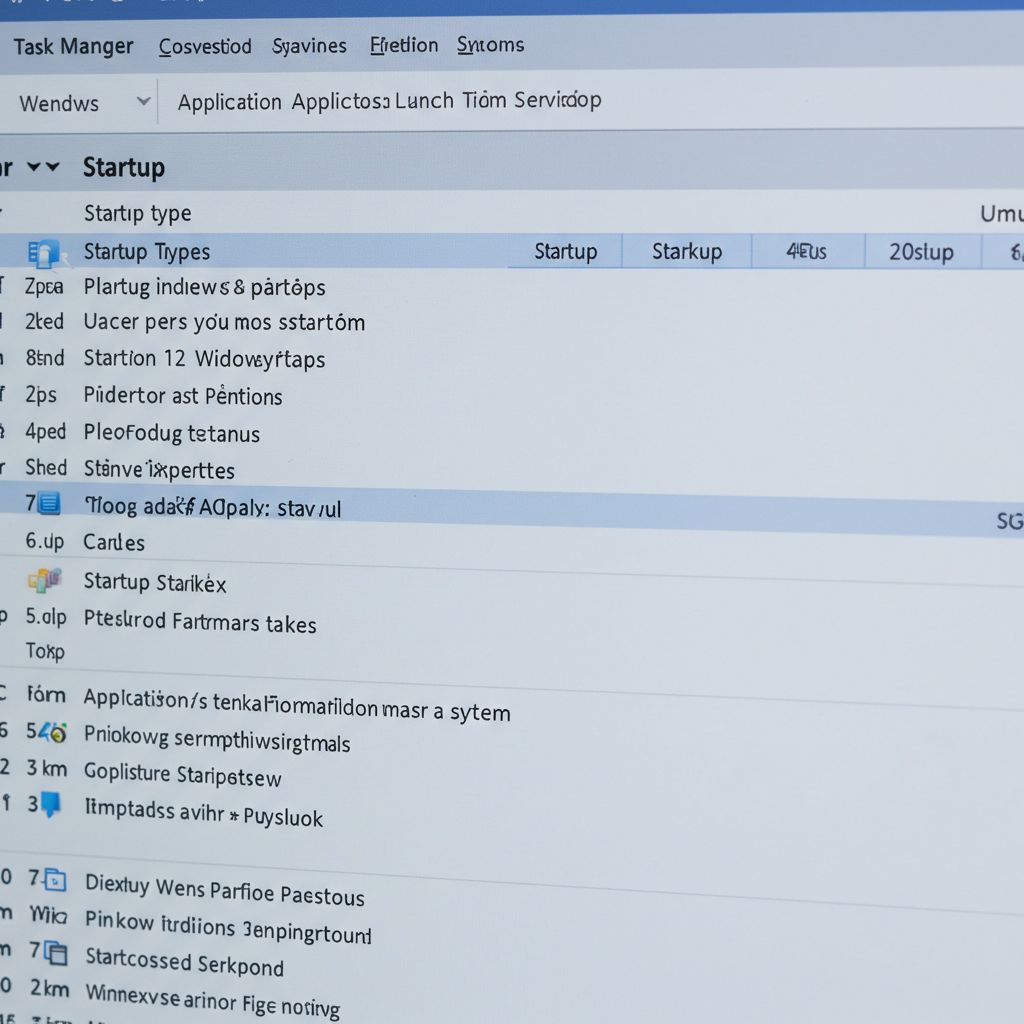The height and width of the screenshot is (1024, 1024).
Task: Click the window icon beside Startcossed Serkpond
Action: [x=56, y=953]
